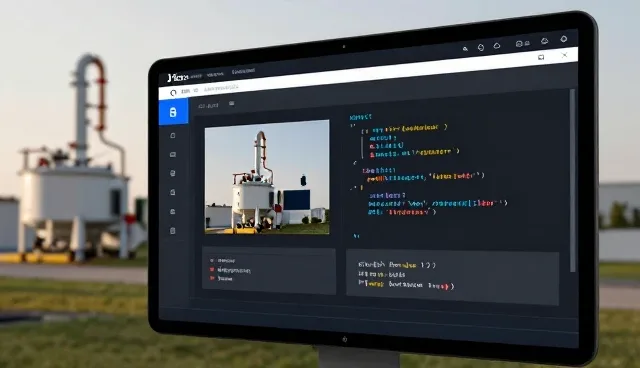Click the circular arrow icon in the top-right icon row
The height and width of the screenshot is (368, 640).
pyautogui.click(x=481, y=47)
